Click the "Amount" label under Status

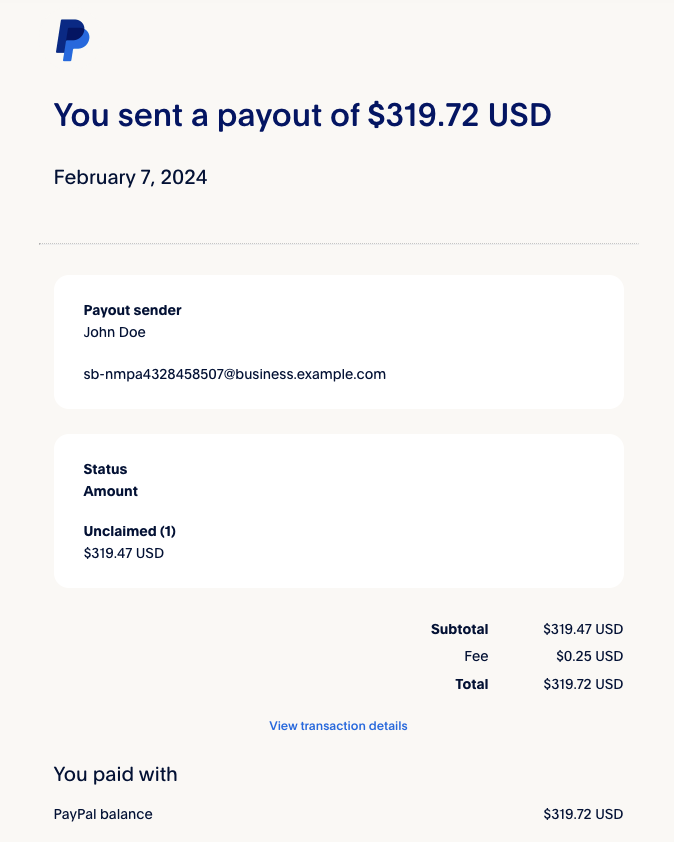[110, 491]
